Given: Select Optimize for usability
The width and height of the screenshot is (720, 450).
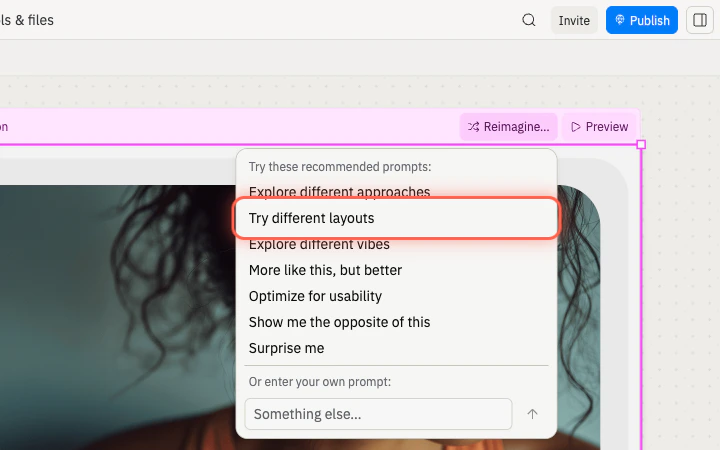Looking at the screenshot, I should 315,296.
